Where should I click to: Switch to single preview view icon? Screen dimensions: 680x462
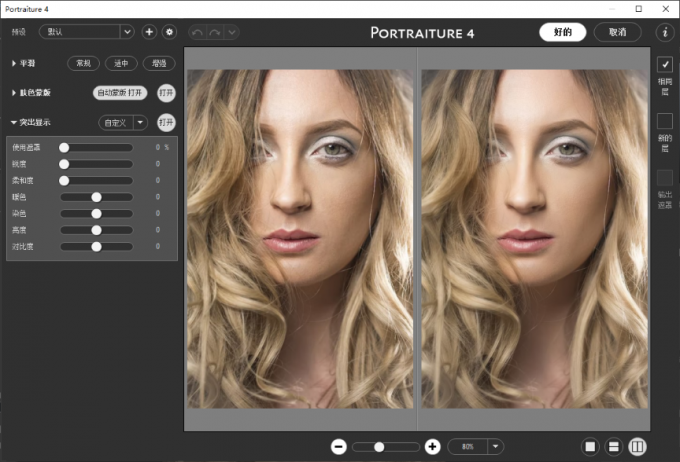(x=590, y=447)
